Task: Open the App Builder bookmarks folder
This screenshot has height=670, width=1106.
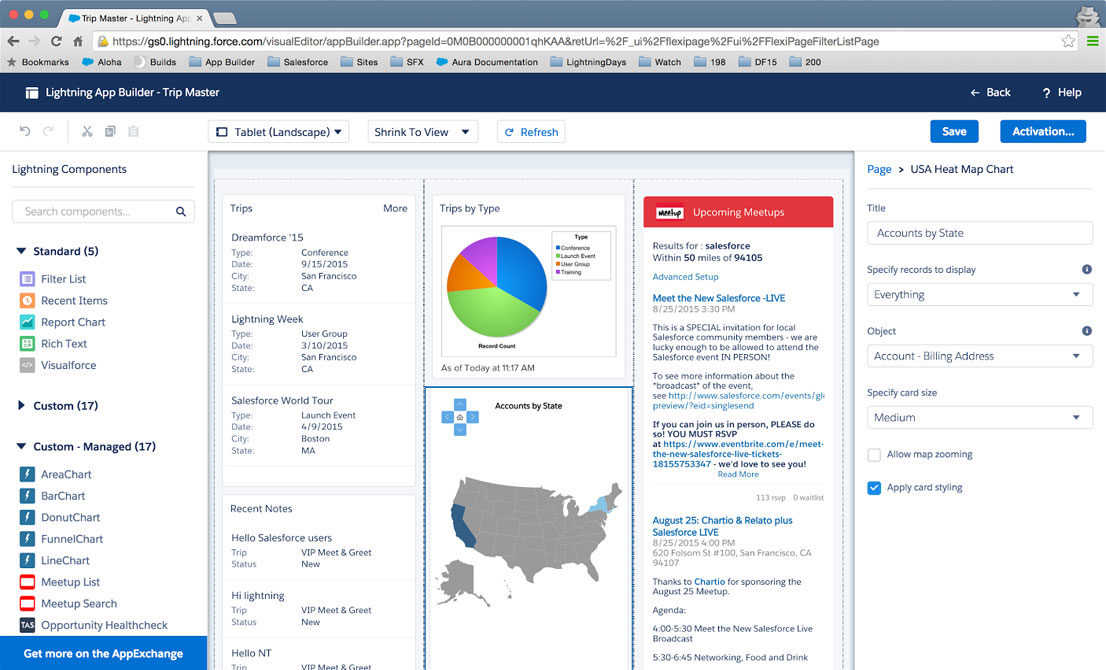Action: click(221, 62)
